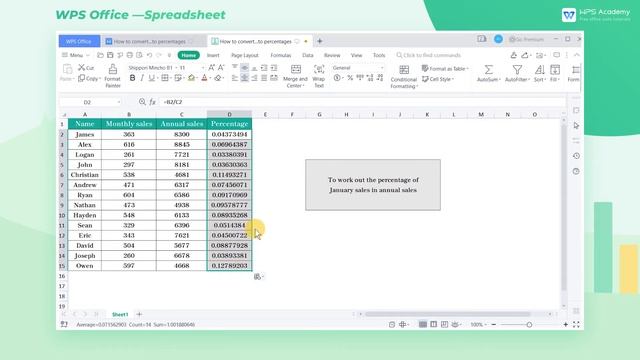The height and width of the screenshot is (360, 640).
Task: Click the Borders icon
Action: click(164, 78)
